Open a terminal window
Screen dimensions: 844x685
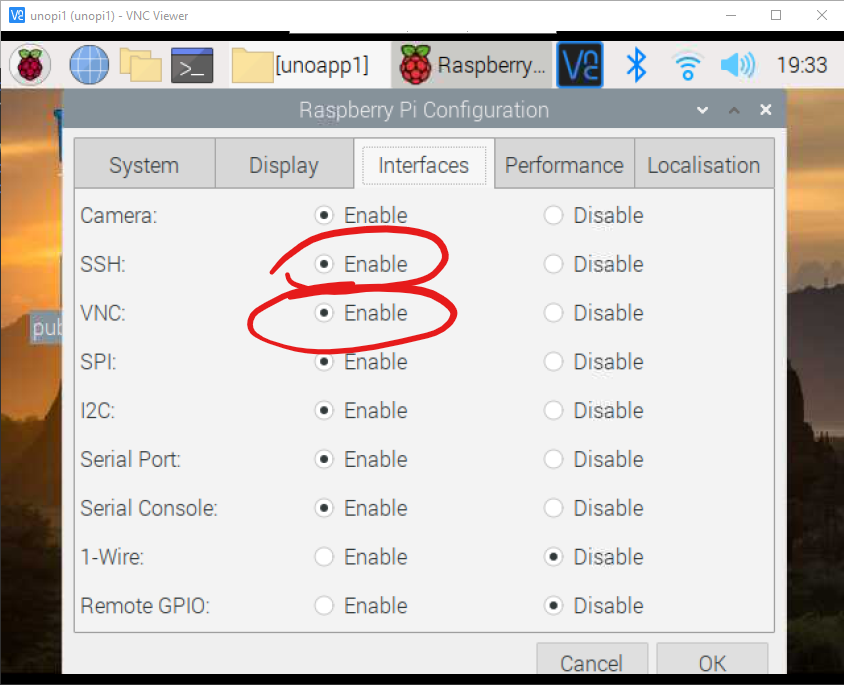(x=191, y=64)
